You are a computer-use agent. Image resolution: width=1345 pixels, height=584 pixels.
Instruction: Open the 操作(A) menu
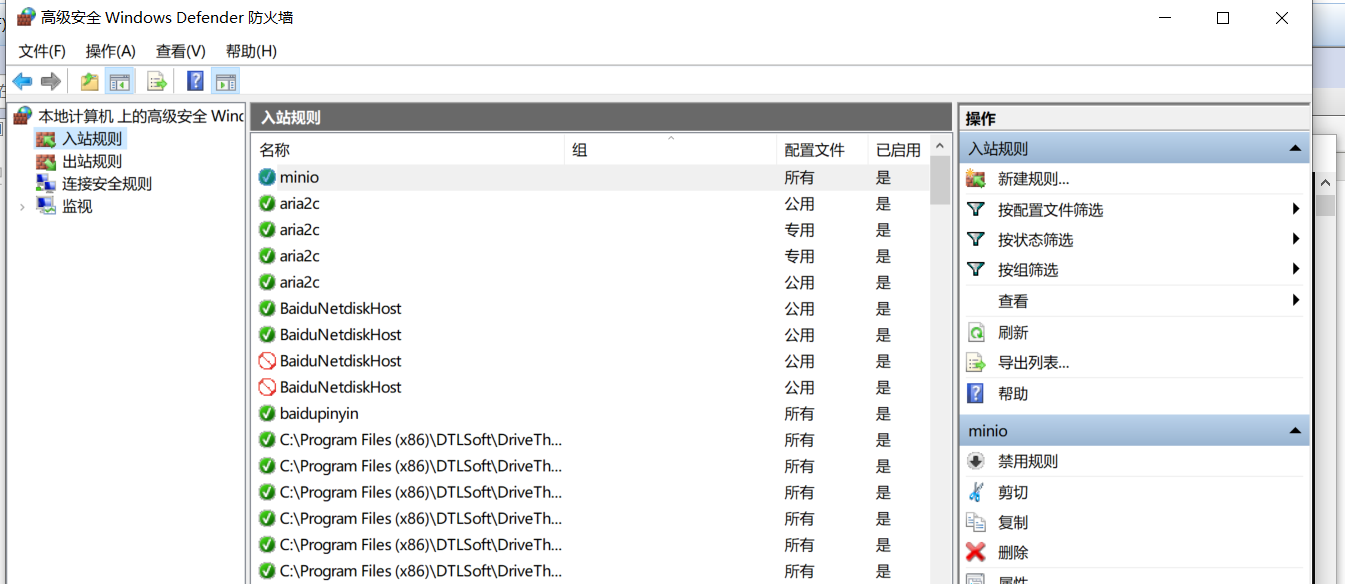click(110, 51)
